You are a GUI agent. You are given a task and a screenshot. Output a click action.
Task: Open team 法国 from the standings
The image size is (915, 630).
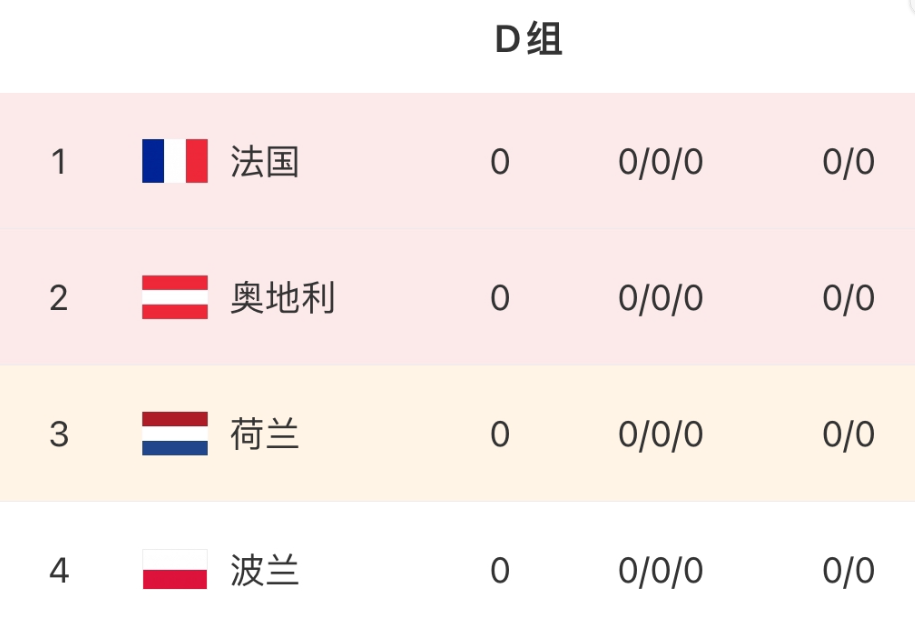pyautogui.click(x=265, y=161)
